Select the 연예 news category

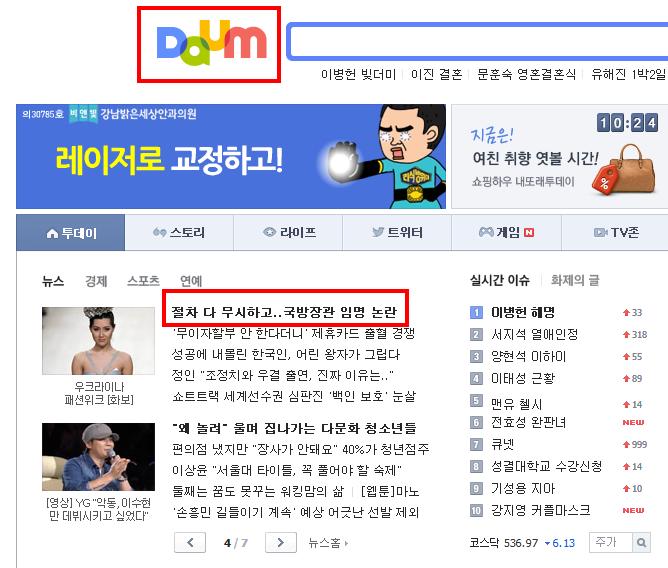click(191, 281)
